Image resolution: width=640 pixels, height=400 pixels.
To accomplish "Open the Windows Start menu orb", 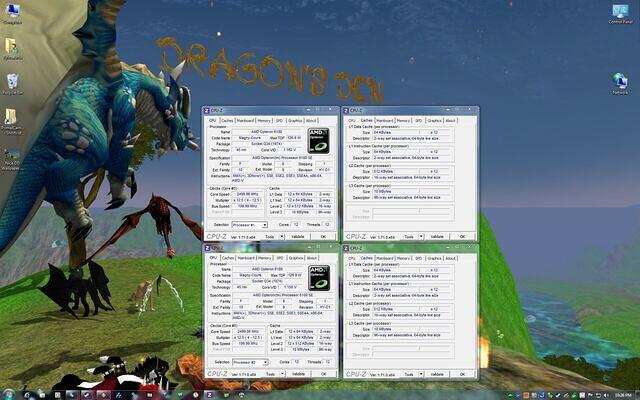I will point(8,393).
